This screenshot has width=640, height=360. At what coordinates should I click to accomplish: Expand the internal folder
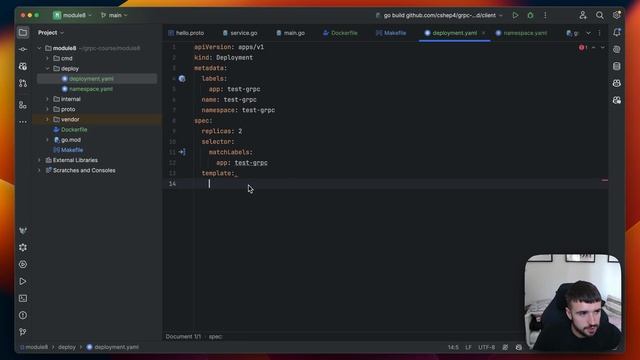47,99
